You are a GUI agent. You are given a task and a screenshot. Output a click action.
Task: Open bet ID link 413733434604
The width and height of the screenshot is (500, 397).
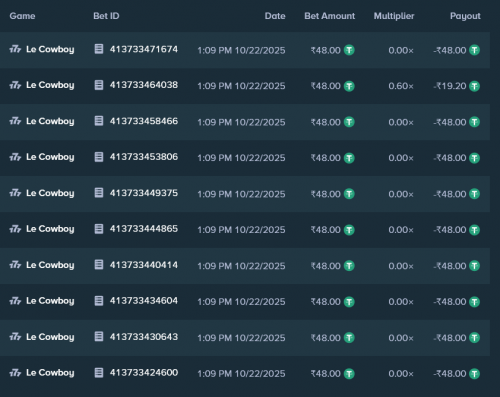pos(144,301)
